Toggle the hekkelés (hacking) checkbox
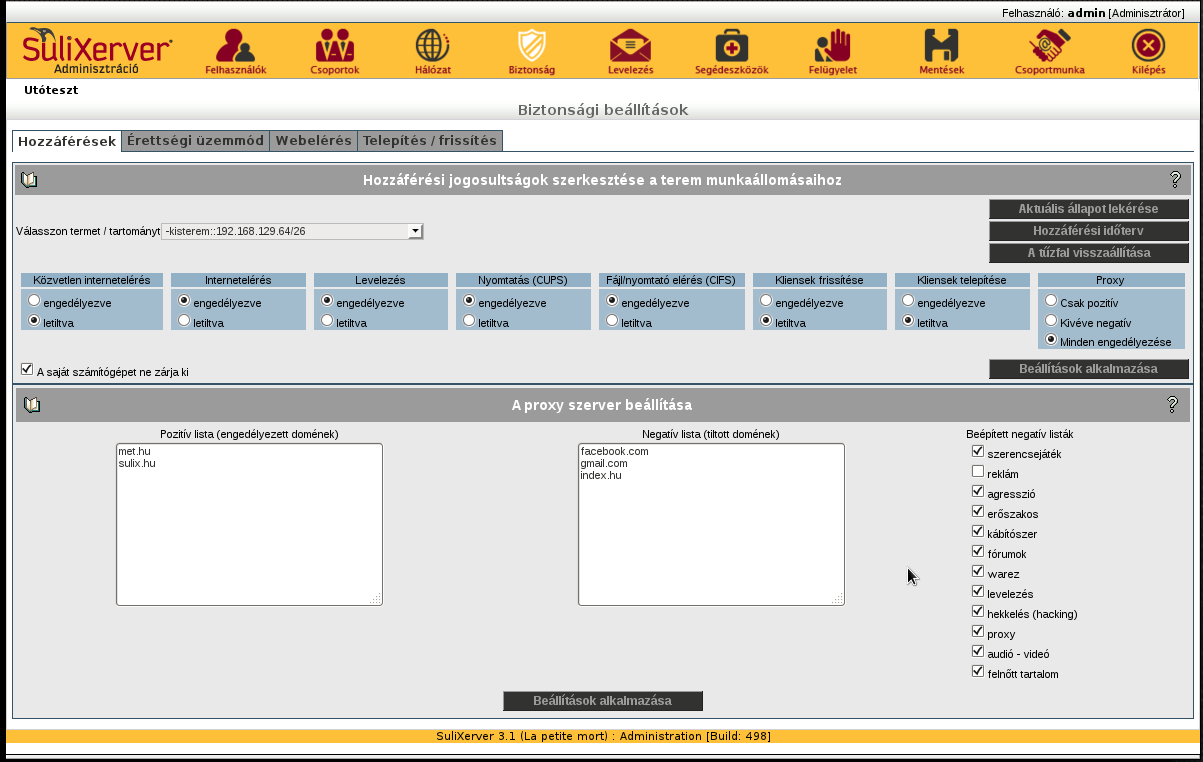The width and height of the screenshot is (1203, 762). click(978, 612)
